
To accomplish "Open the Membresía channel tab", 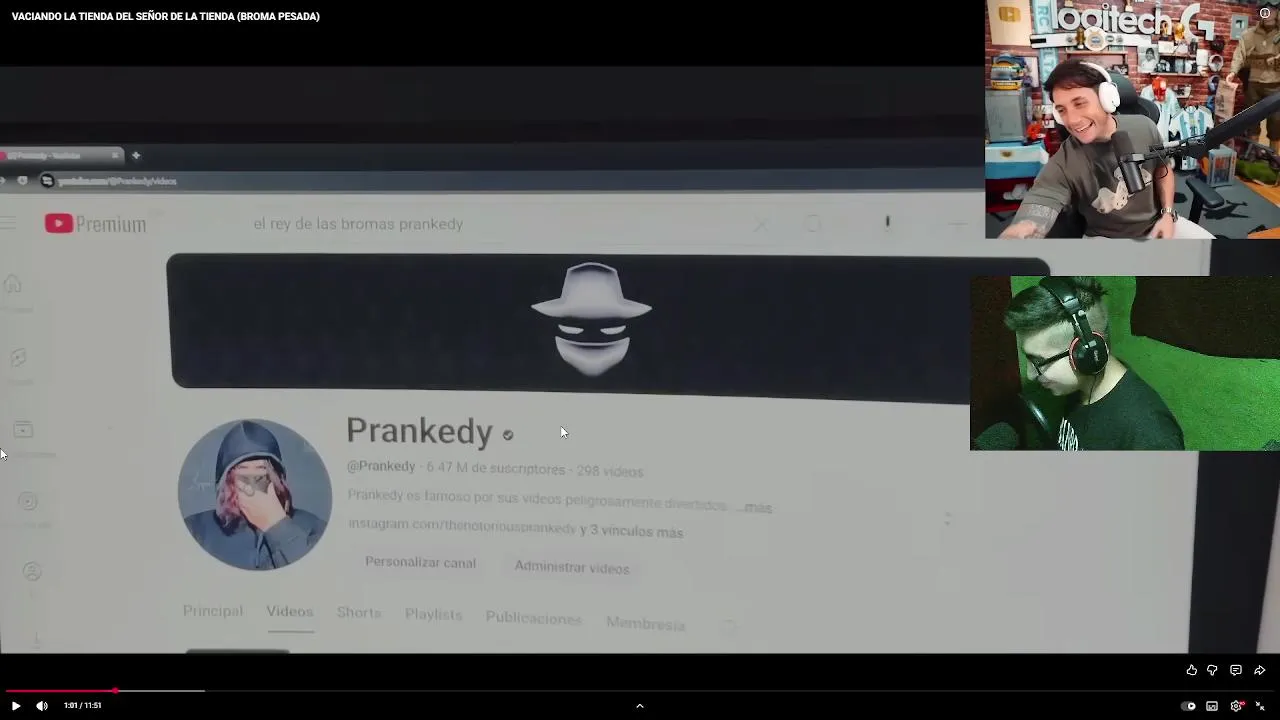I will click(x=645, y=623).
